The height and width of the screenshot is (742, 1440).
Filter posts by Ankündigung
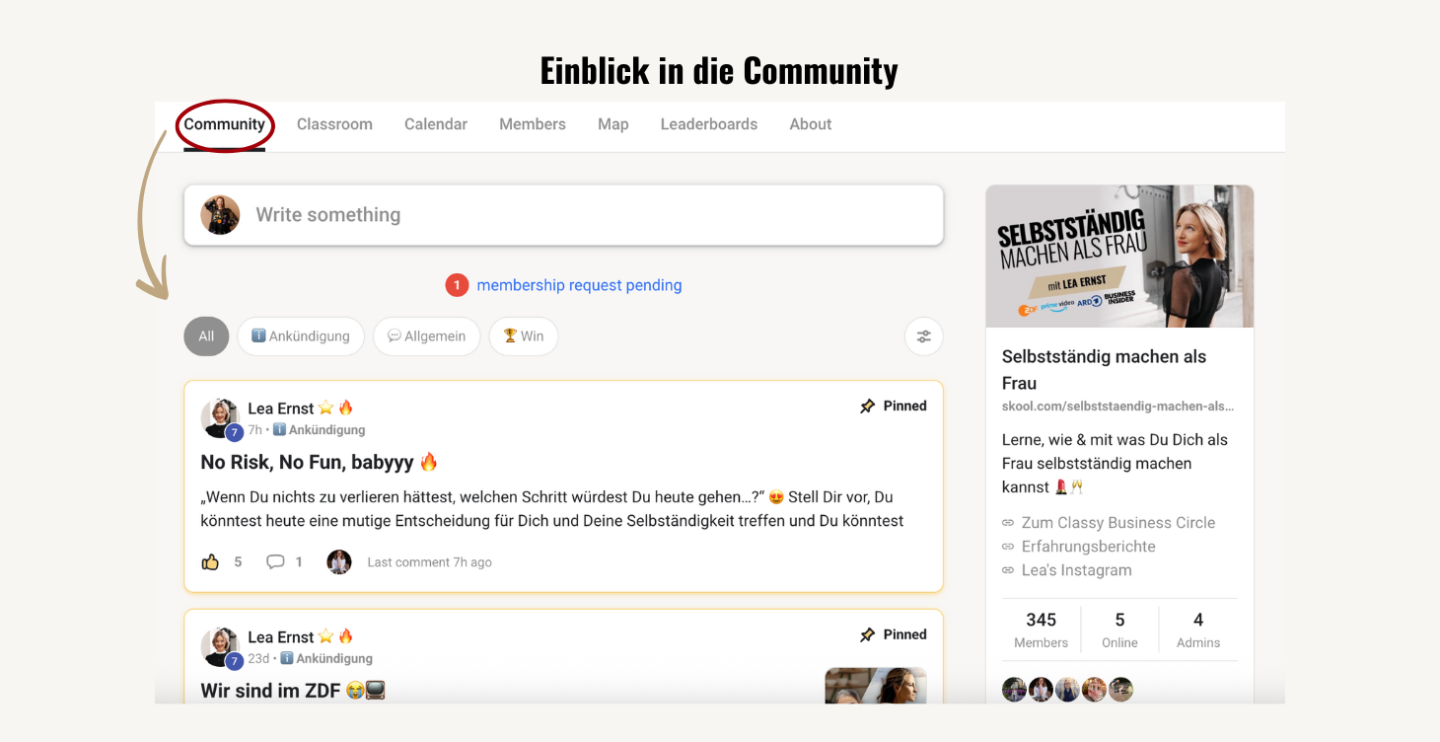tap(300, 336)
